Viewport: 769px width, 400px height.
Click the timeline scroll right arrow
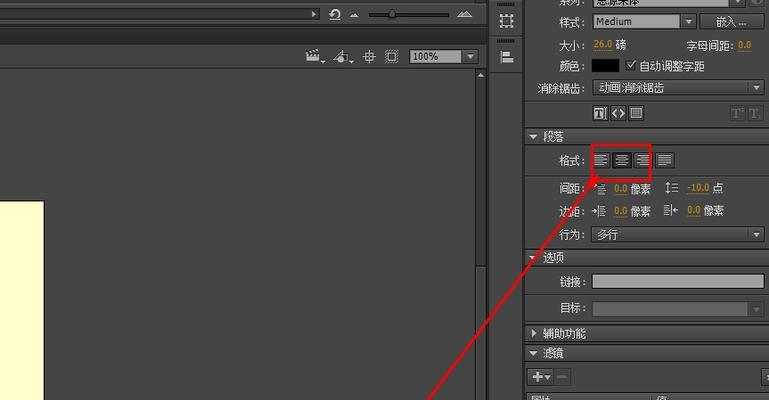(x=314, y=14)
